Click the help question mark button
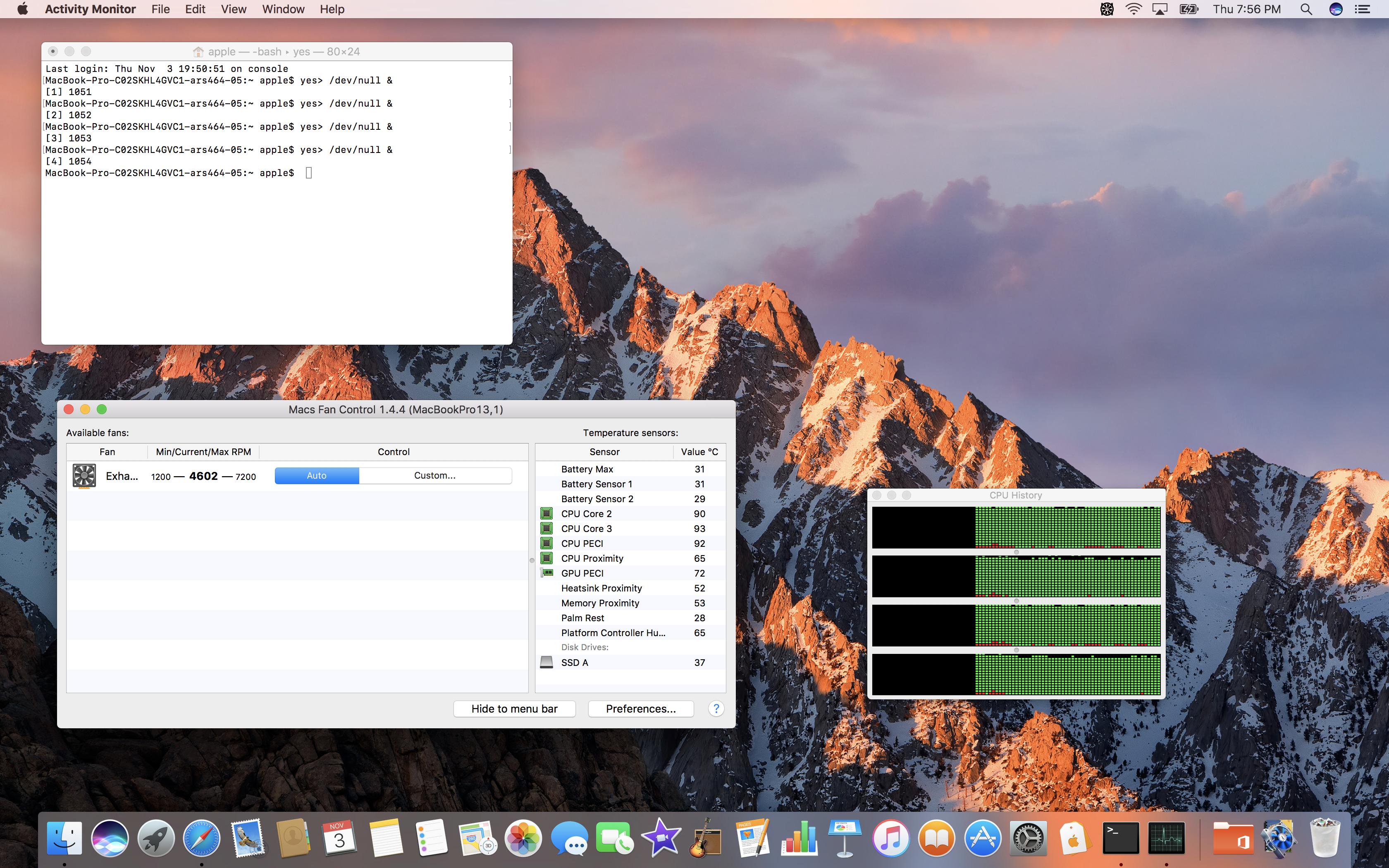1389x868 pixels. tap(716, 708)
